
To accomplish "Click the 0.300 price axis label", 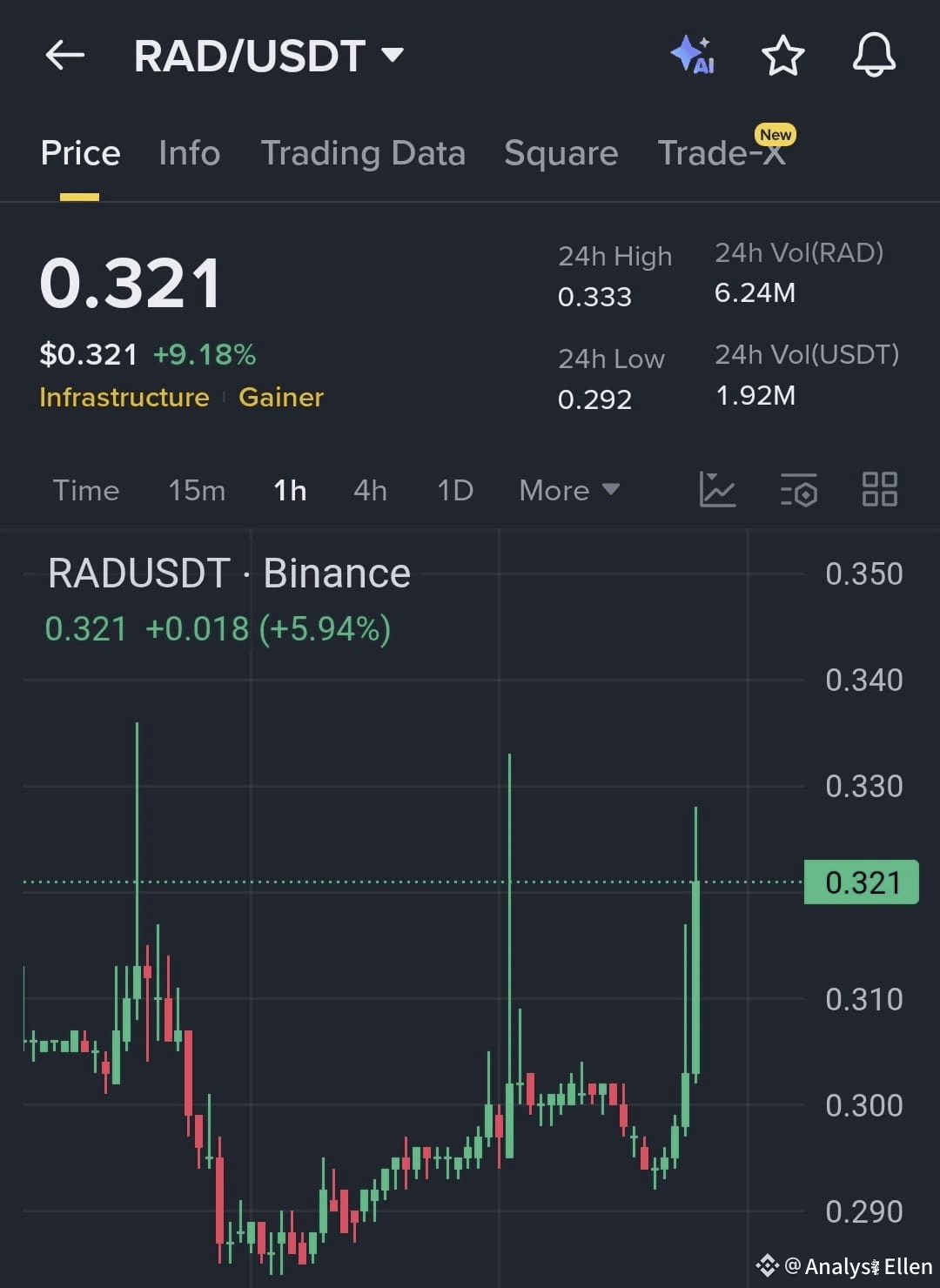I will pyautogui.click(x=864, y=1106).
